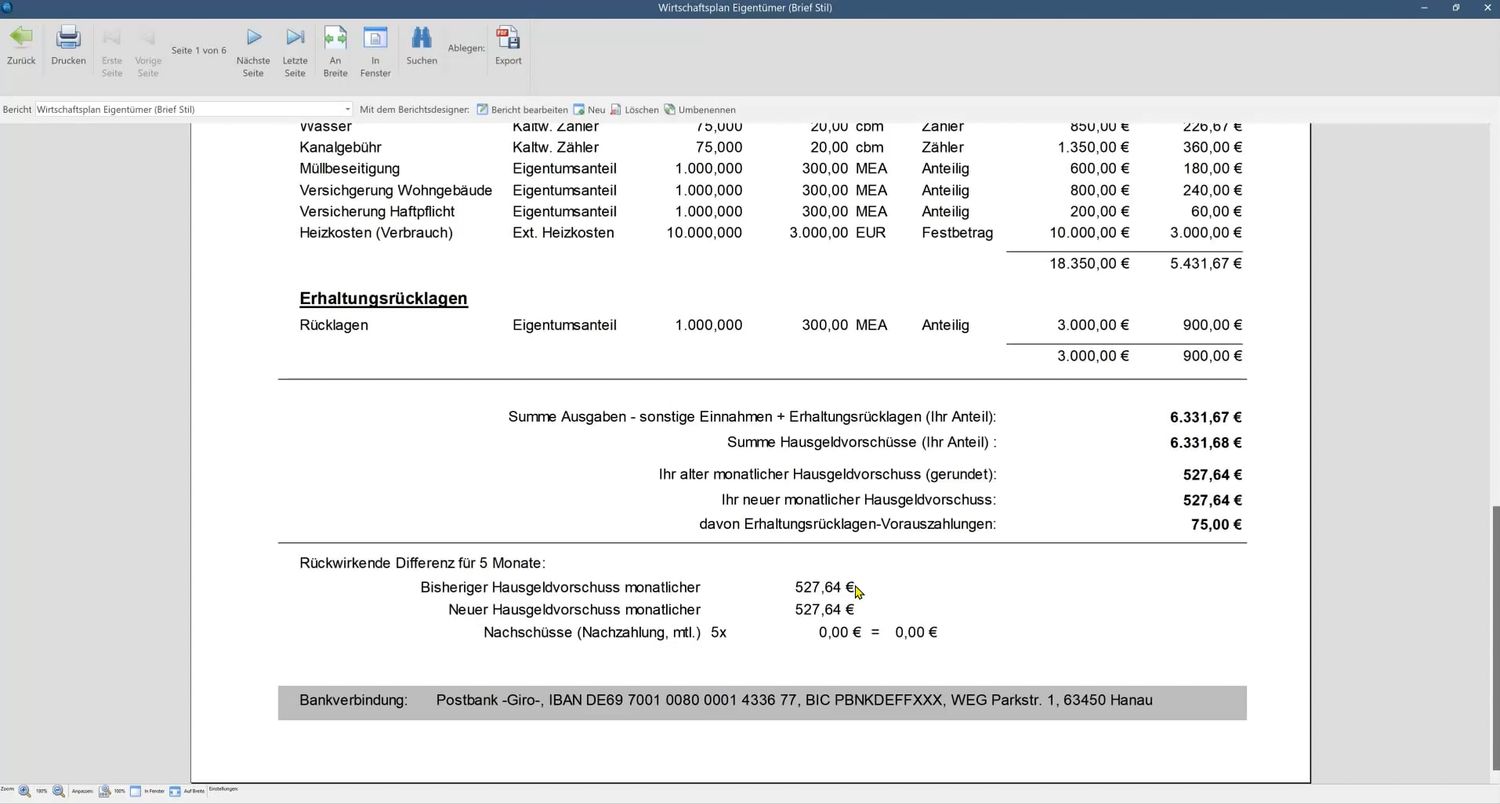
Task: Click 'Seite 1 von 6' page indicator
Action: (199, 50)
